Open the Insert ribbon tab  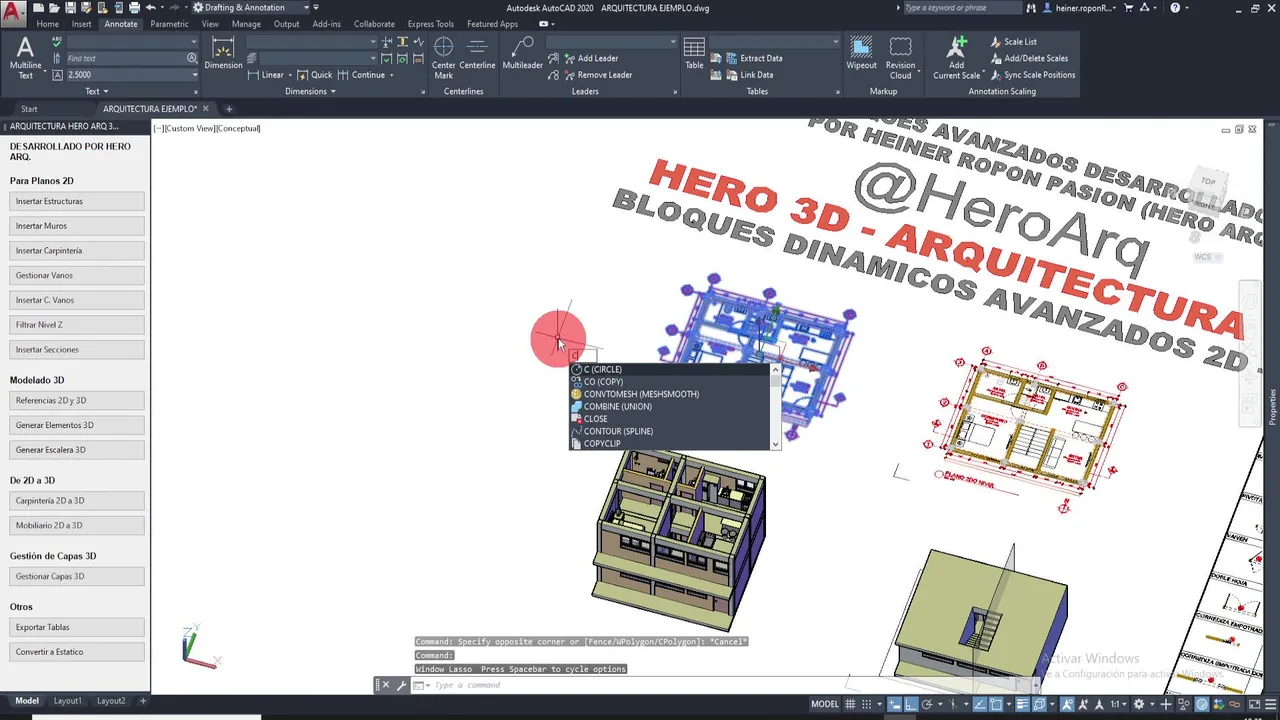81,24
